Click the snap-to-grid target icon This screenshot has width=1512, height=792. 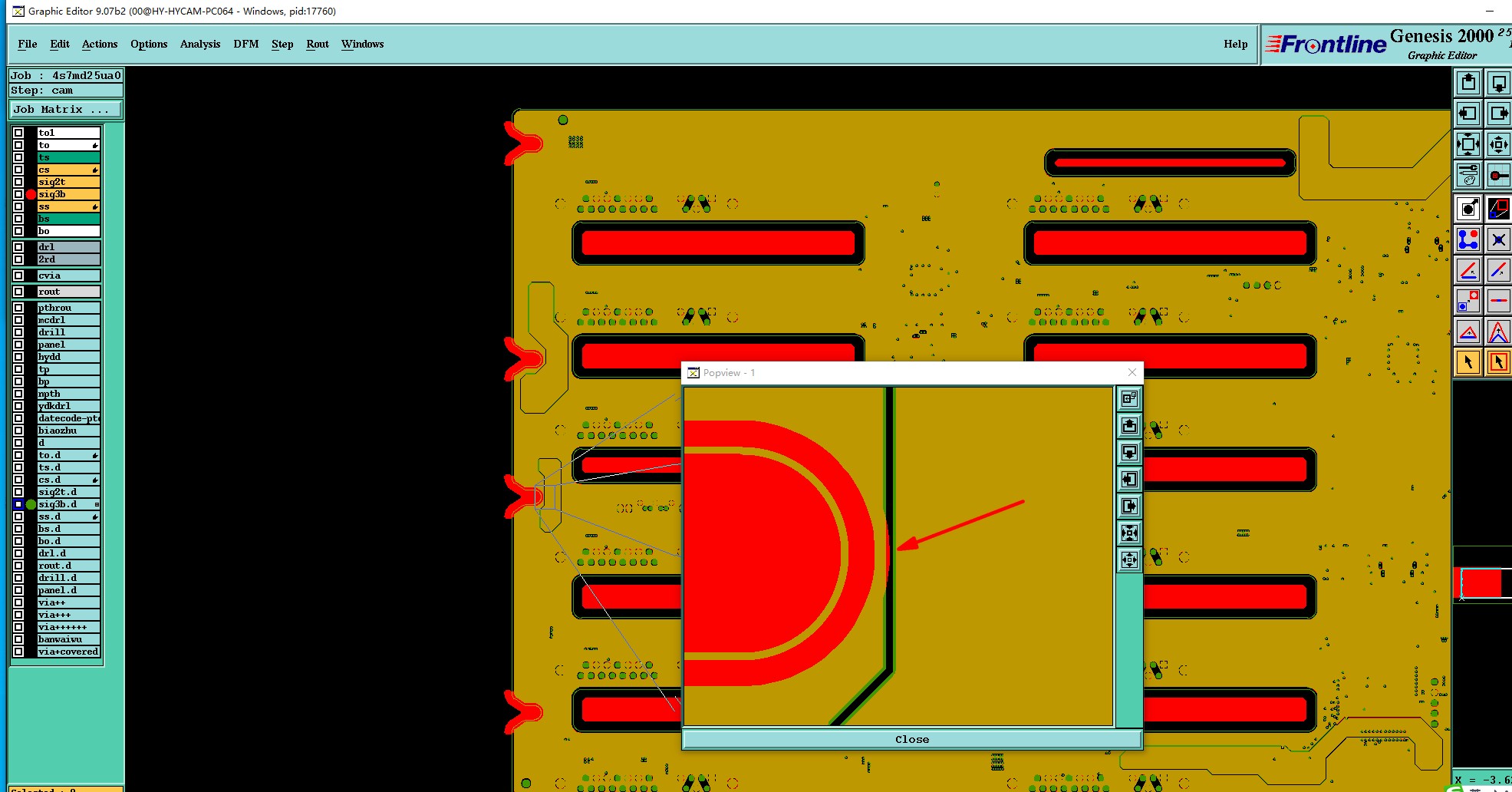1498,174
